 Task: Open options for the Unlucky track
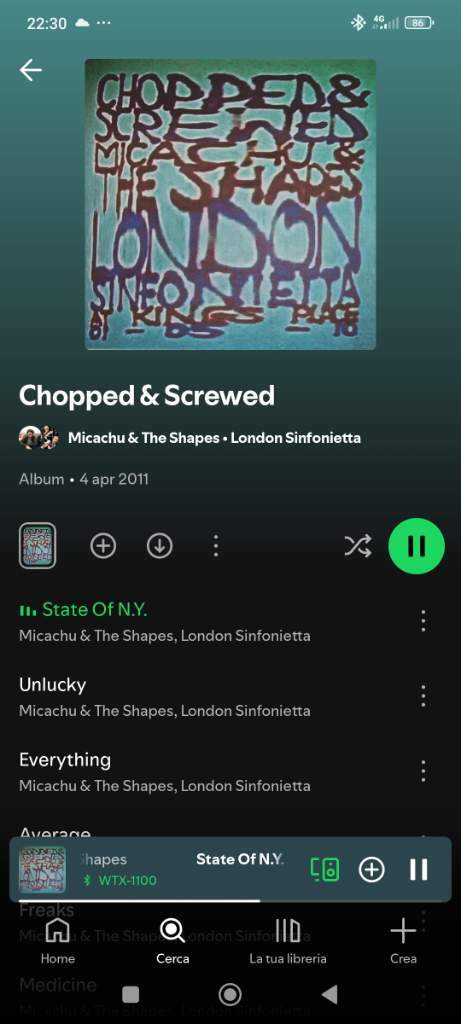click(423, 696)
